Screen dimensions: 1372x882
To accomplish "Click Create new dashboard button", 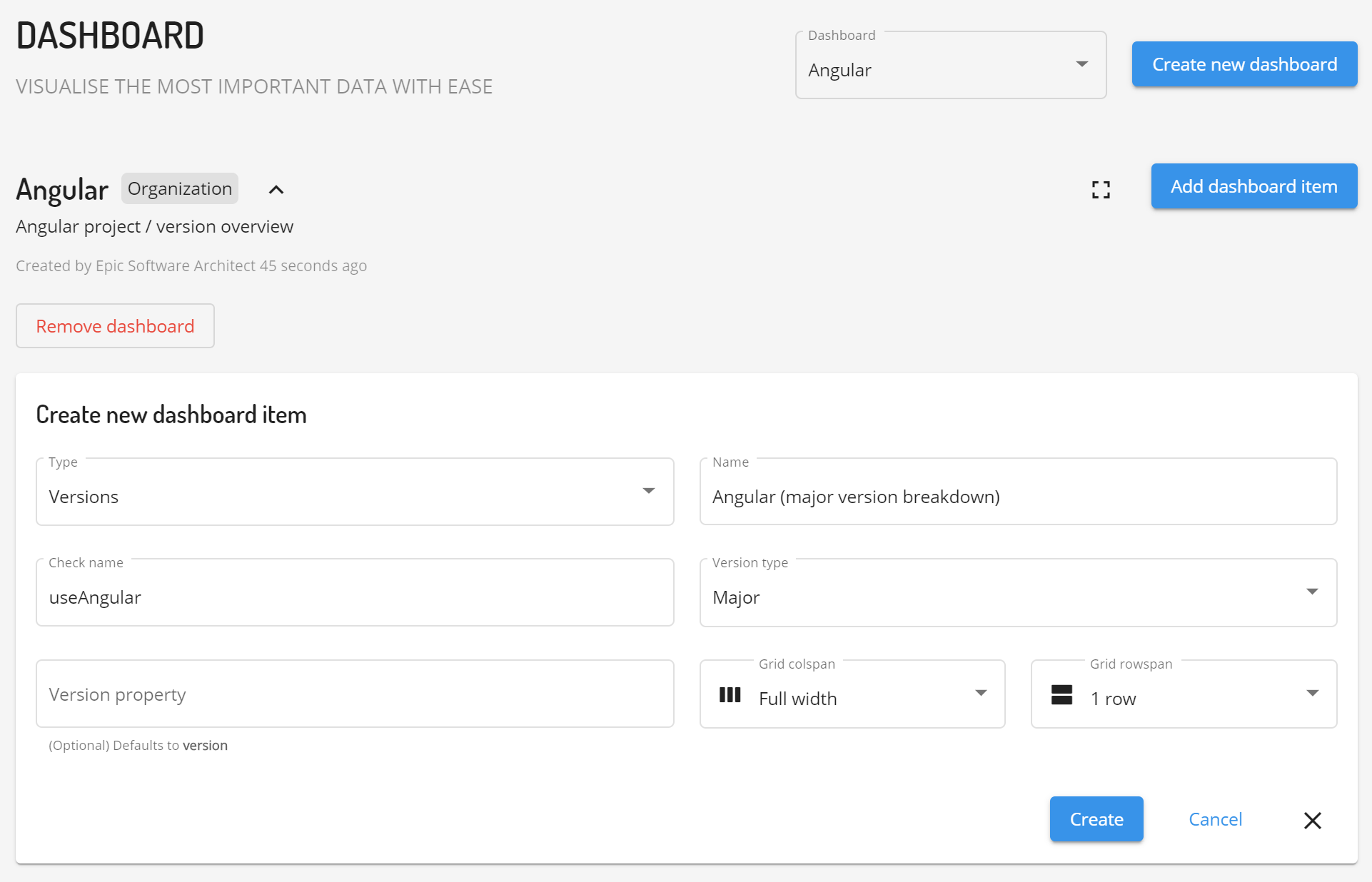I will point(1244,63).
